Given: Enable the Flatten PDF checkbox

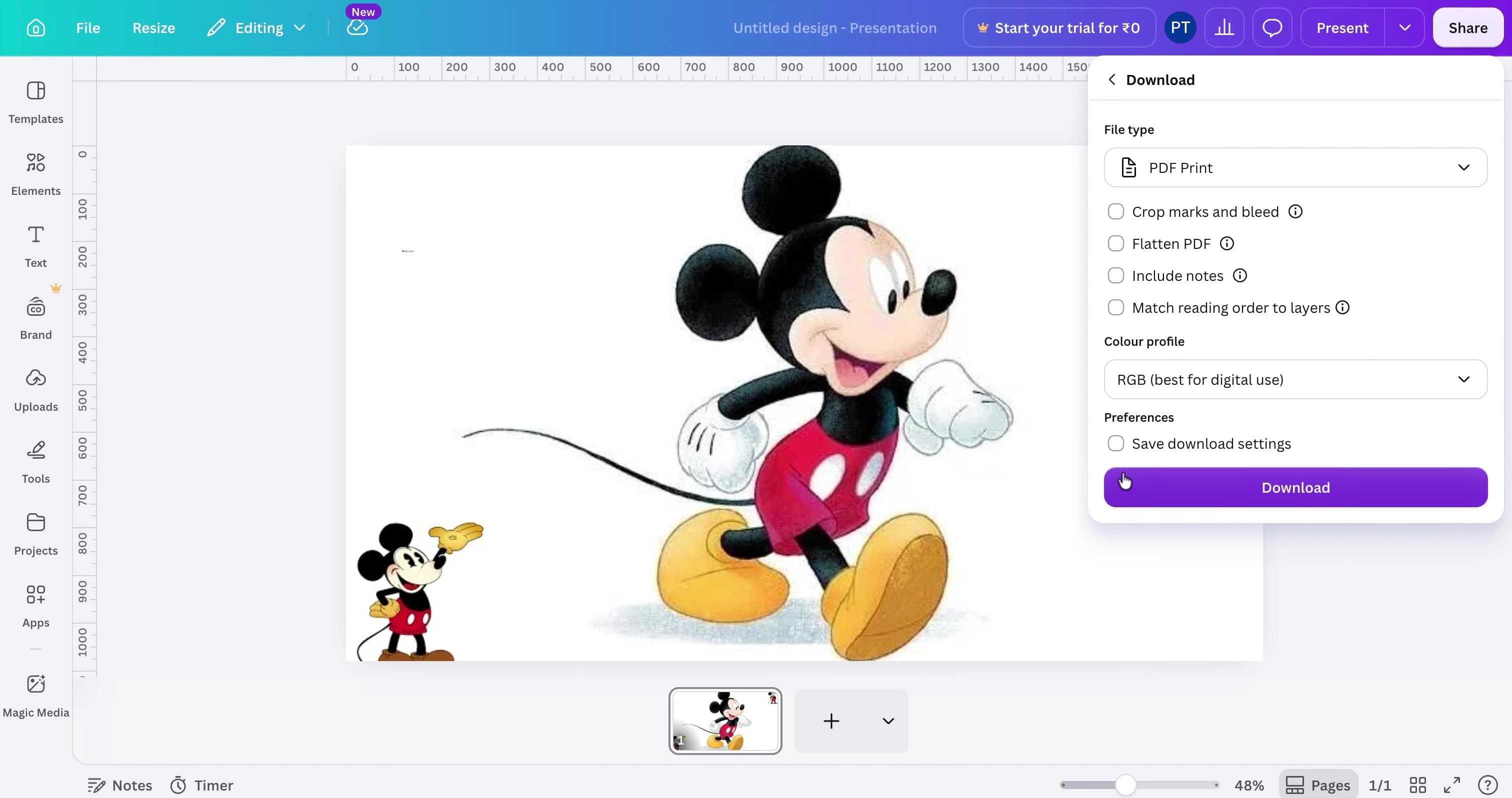Looking at the screenshot, I should (x=1115, y=243).
